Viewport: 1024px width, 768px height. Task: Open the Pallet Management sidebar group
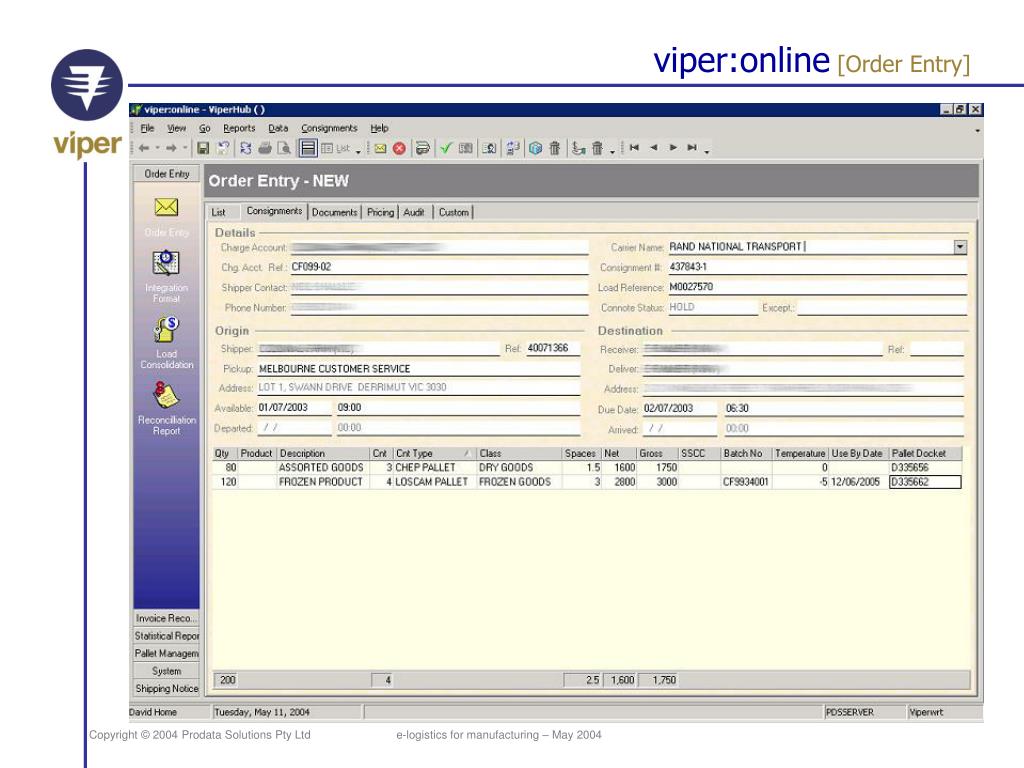167,653
